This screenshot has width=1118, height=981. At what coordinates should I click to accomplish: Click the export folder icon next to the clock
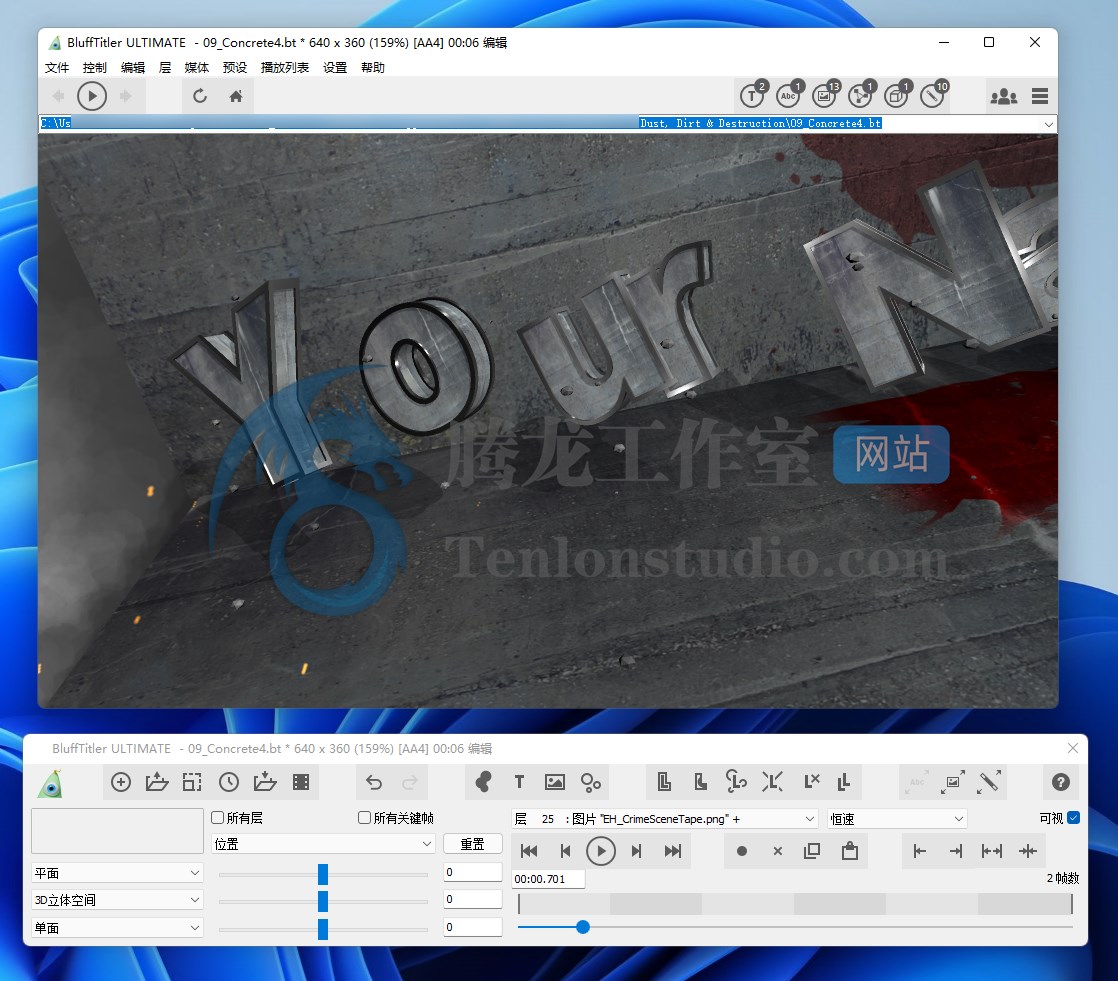265,782
